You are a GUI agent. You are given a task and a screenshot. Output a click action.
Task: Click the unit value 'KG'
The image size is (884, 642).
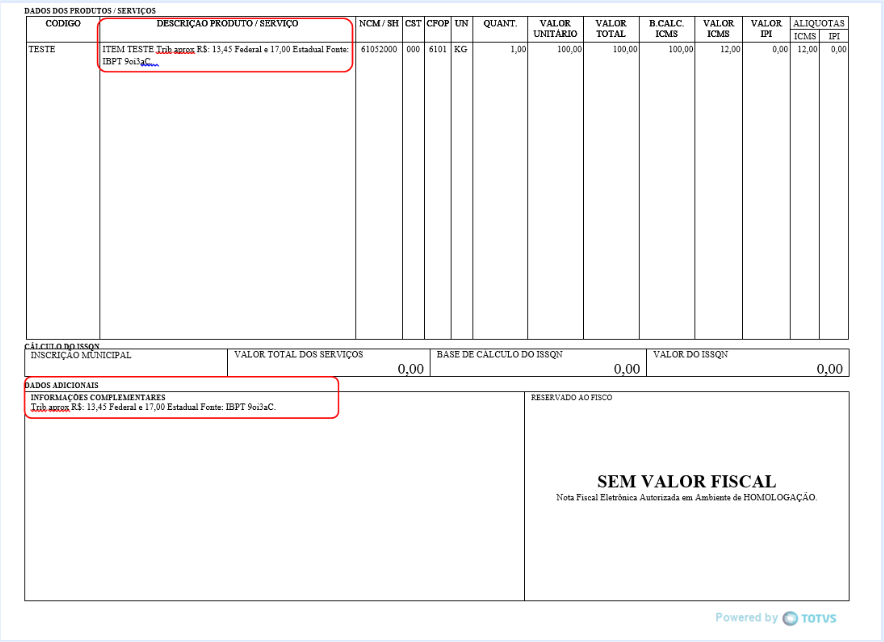coord(461,50)
